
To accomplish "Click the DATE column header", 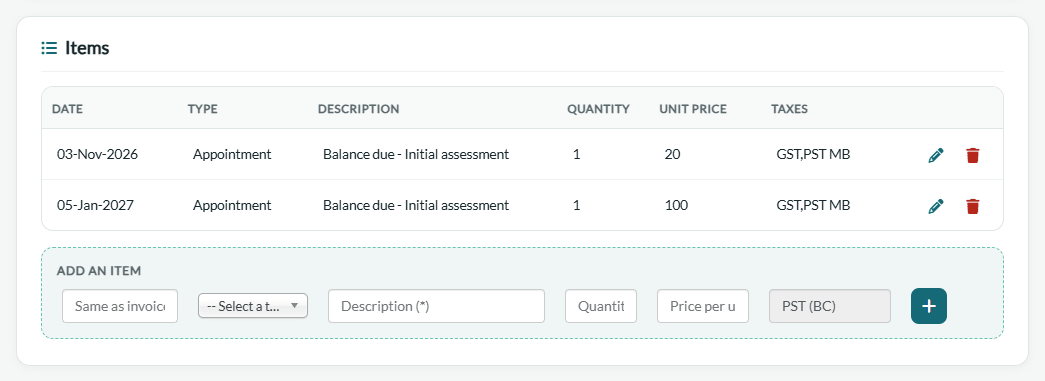I will pos(67,109).
